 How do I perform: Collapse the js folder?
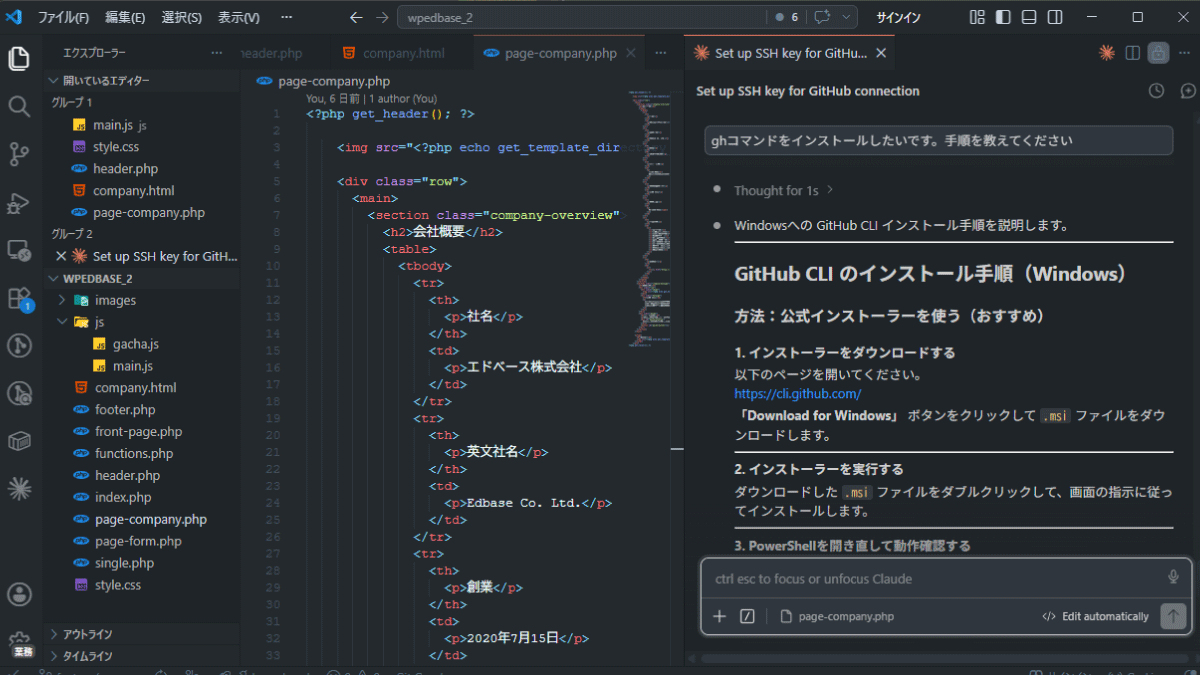coord(141,322)
